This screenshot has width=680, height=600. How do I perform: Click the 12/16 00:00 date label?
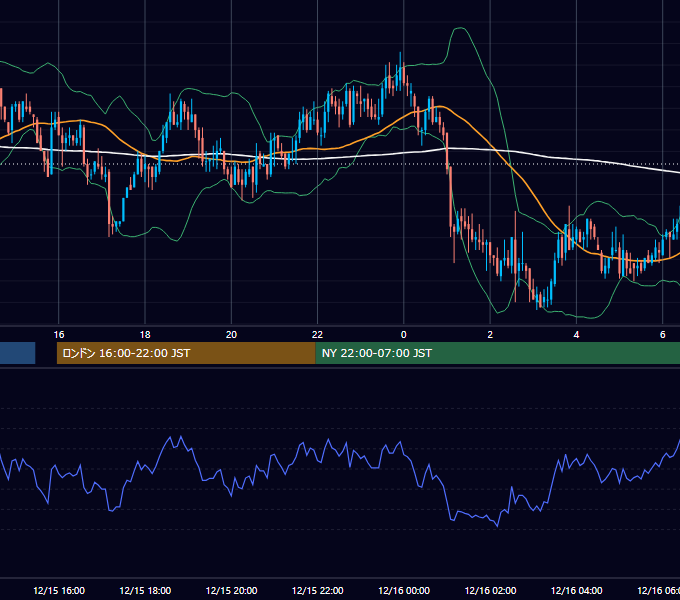pos(404,590)
